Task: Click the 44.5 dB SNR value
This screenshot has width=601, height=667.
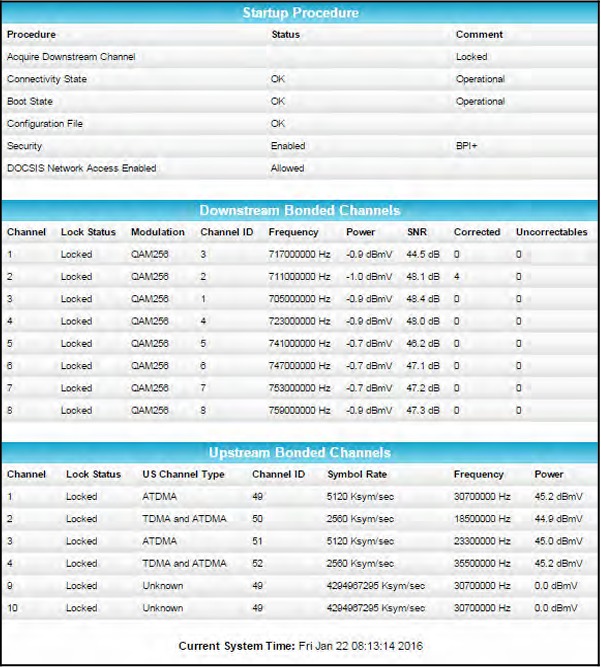Action: tap(423, 254)
